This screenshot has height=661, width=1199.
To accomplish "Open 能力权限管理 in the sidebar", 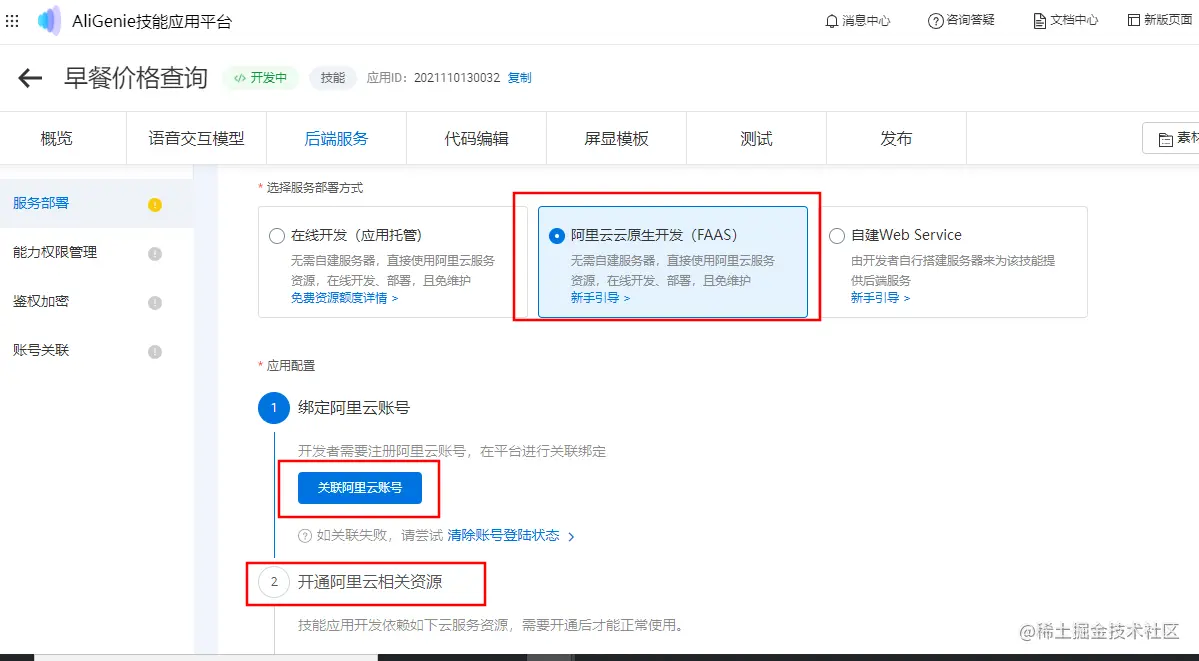I will (x=96, y=252).
